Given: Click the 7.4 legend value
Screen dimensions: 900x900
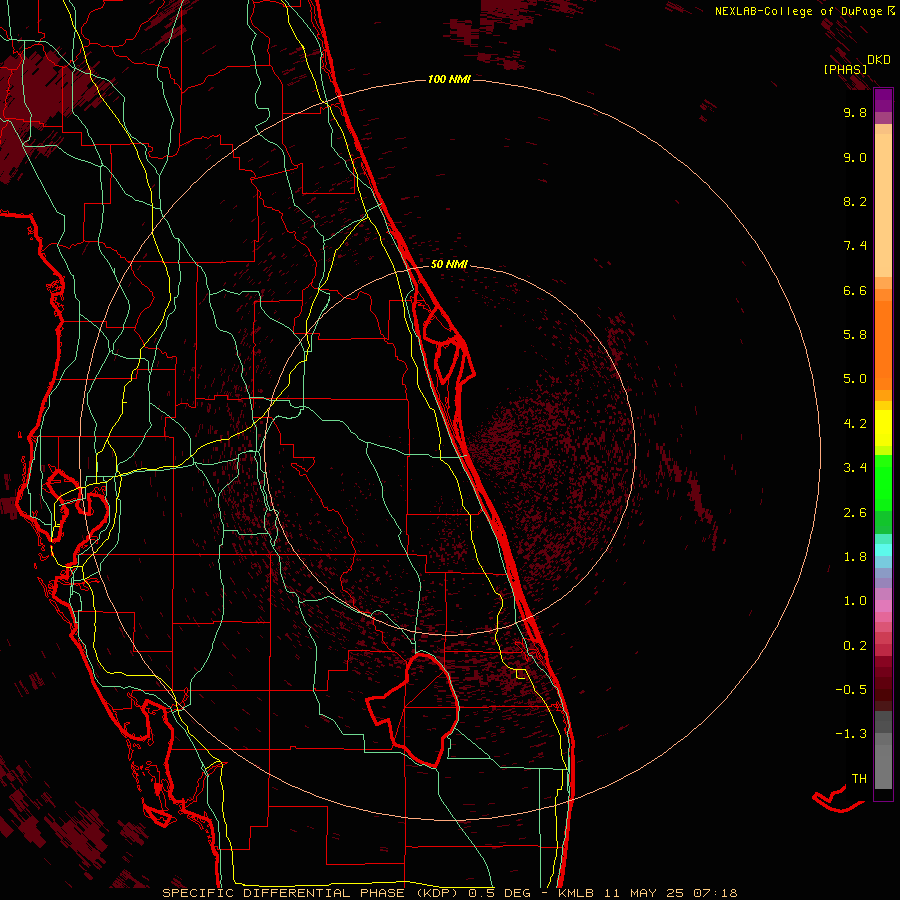Looking at the screenshot, I should [x=855, y=246].
